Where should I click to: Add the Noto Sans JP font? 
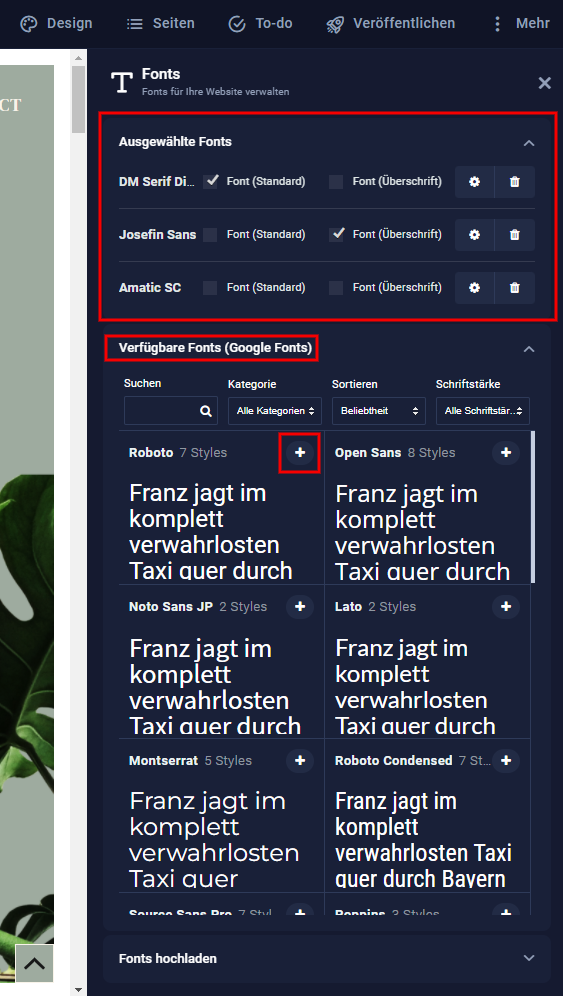coord(300,607)
